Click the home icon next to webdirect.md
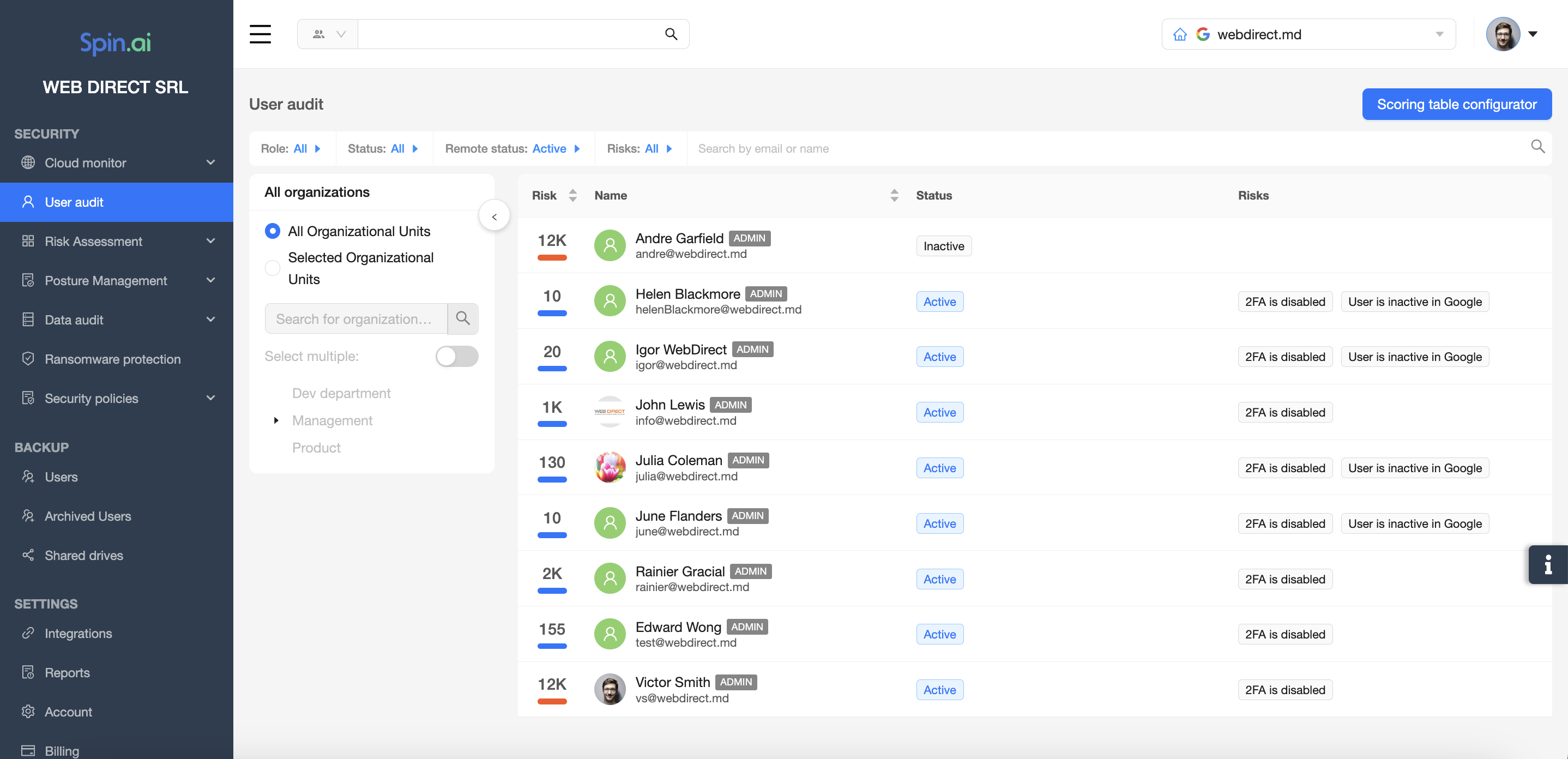1568x759 pixels. (1180, 35)
